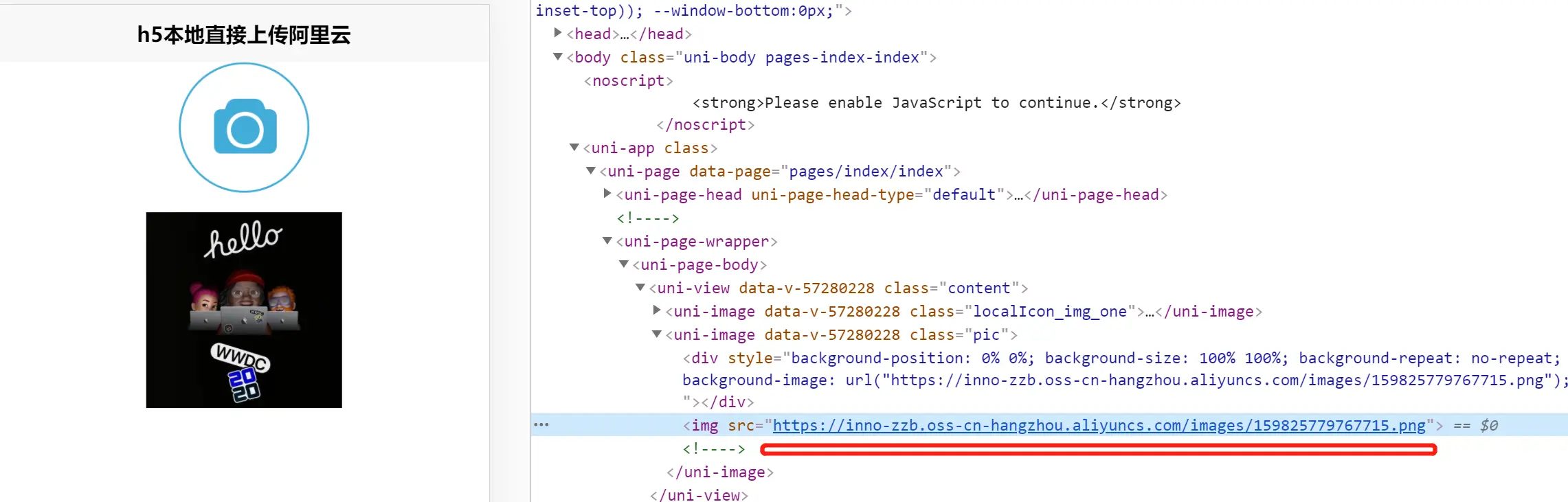Collapse the uni-image pic element
Viewport: 1568px width, 502px height.
[657, 334]
